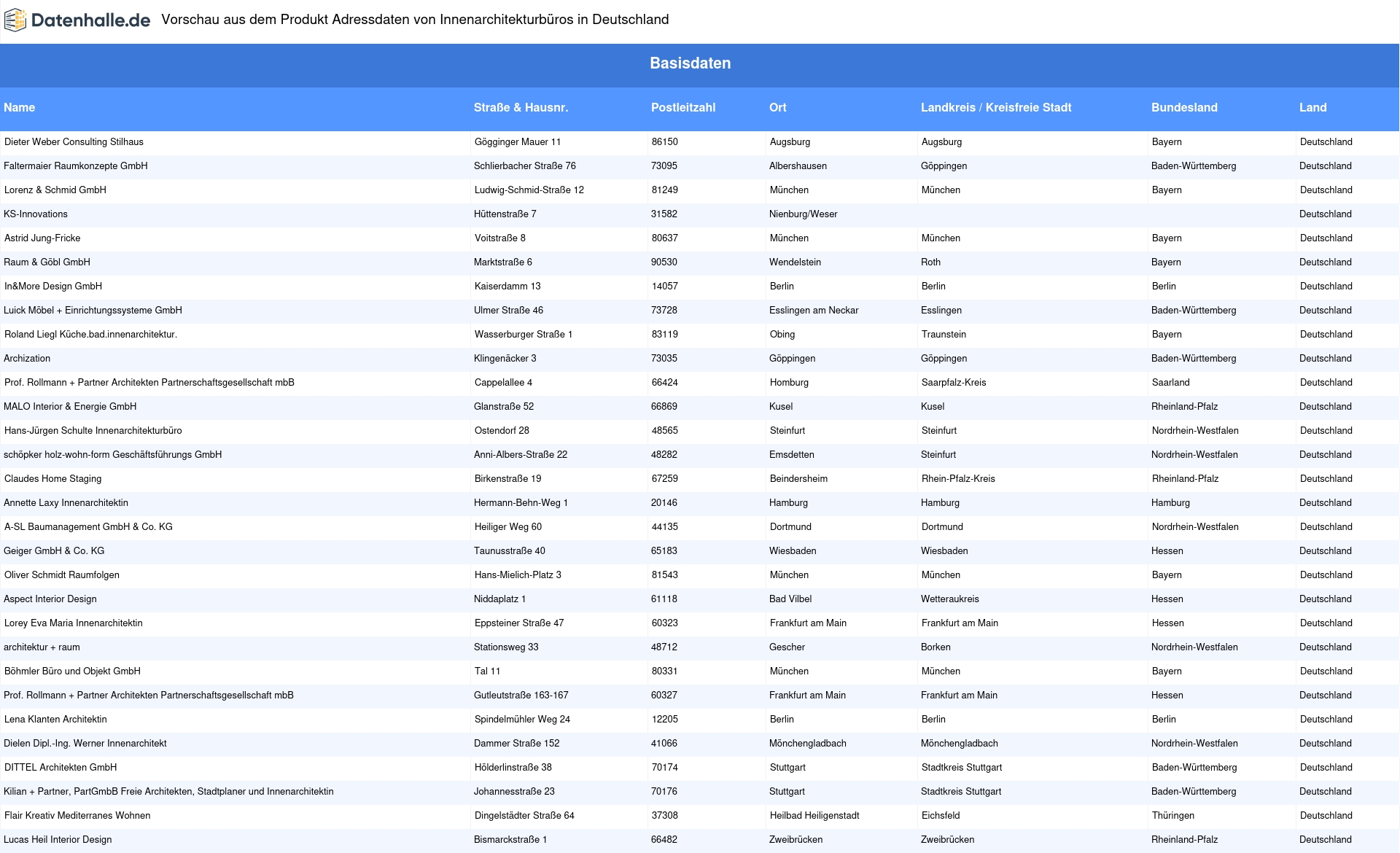Click the Claudes Home Staging entry
This screenshot has height=853, width=1400.
pos(52,479)
